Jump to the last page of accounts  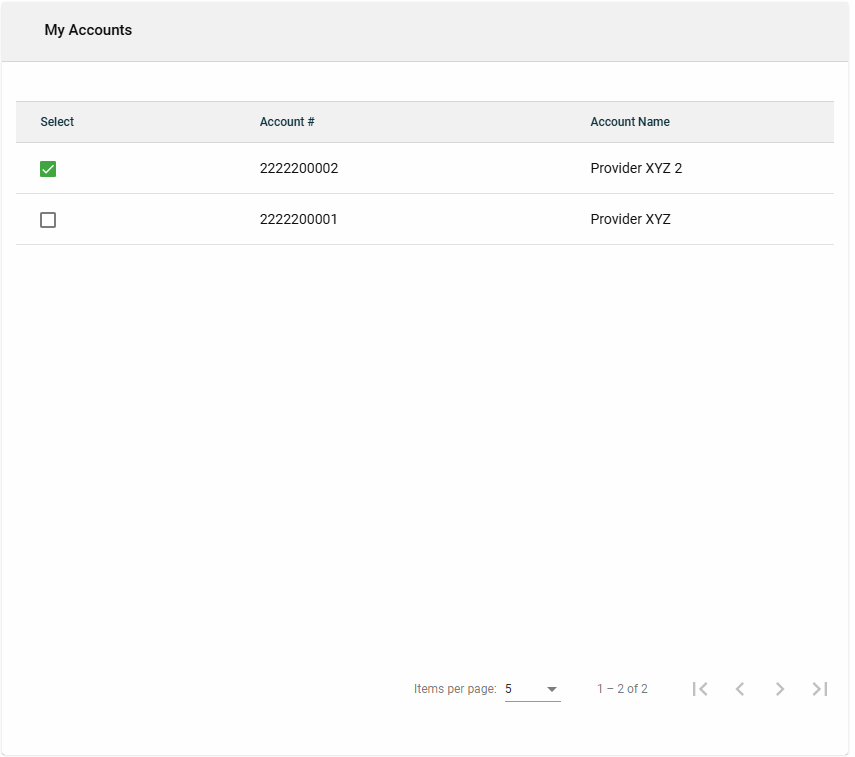click(x=820, y=689)
